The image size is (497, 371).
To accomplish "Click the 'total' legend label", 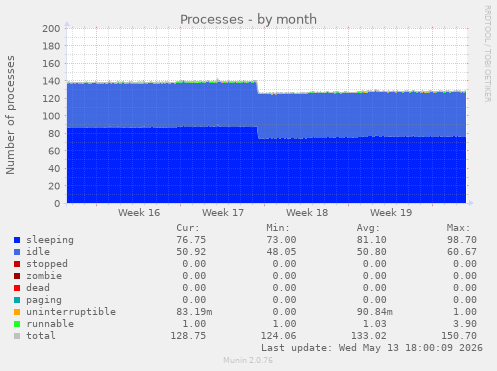I will (41, 336).
